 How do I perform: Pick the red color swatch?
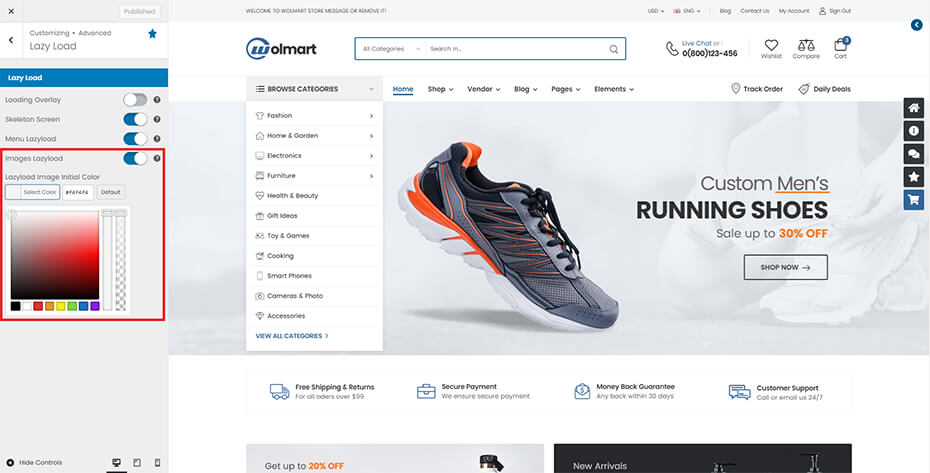[38, 306]
